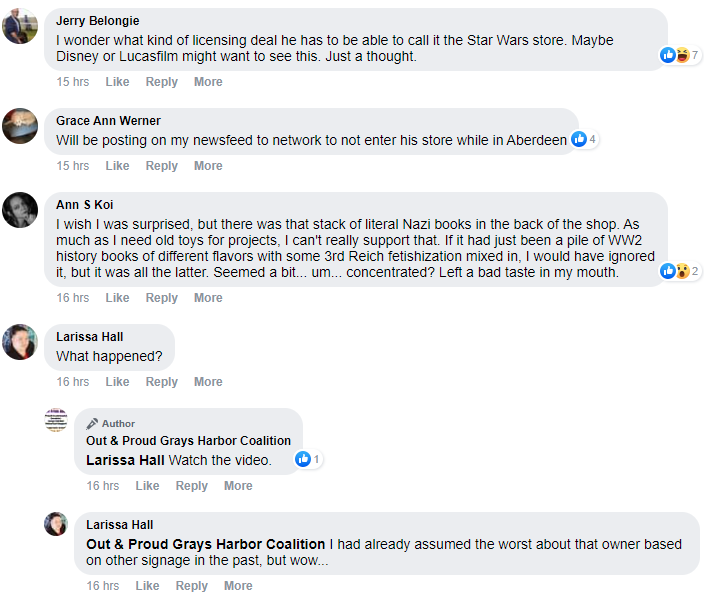Open More options under Jerry Belongie's comment

click(x=208, y=82)
